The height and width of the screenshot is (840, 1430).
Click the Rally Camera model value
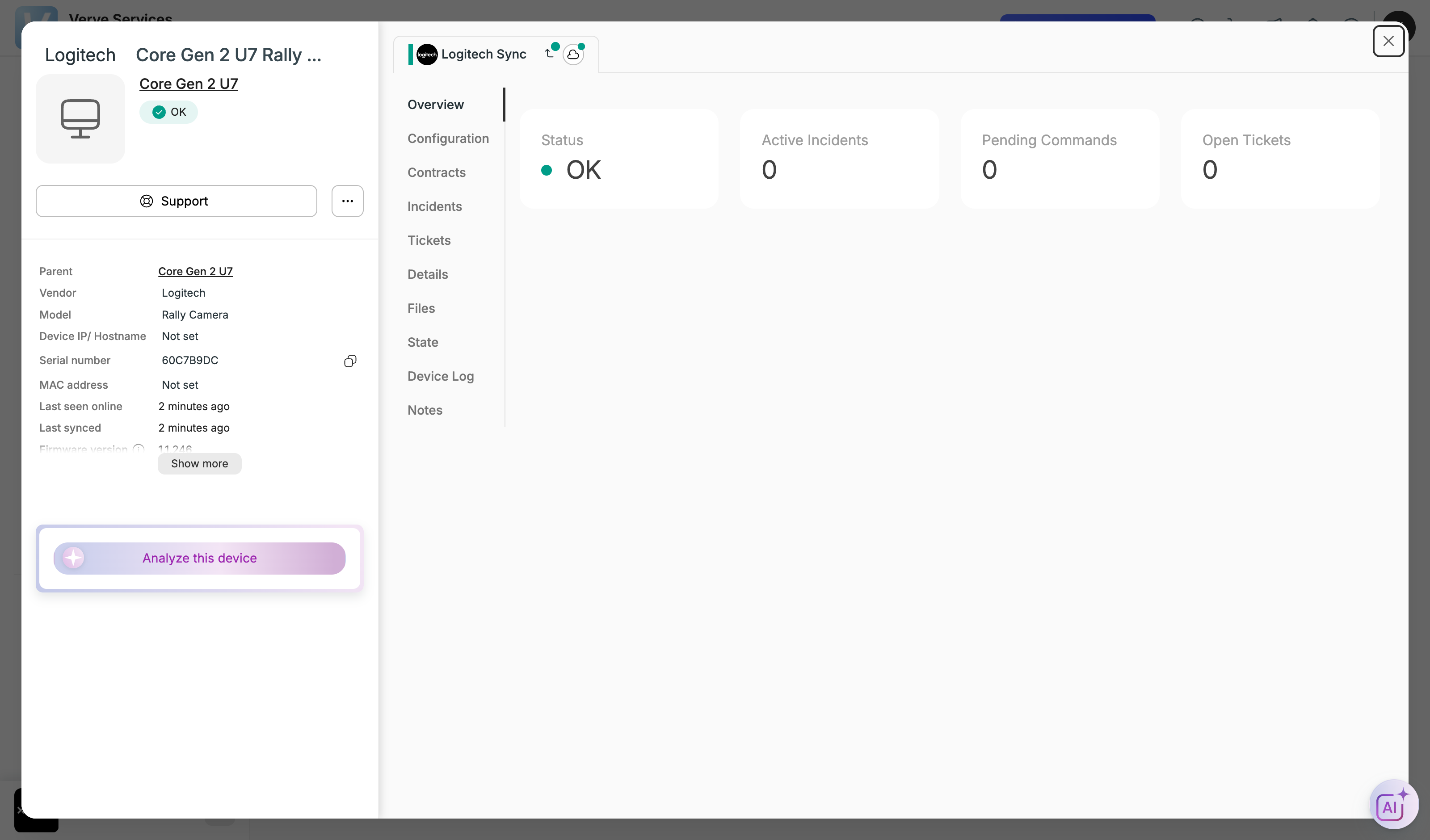tap(195, 315)
